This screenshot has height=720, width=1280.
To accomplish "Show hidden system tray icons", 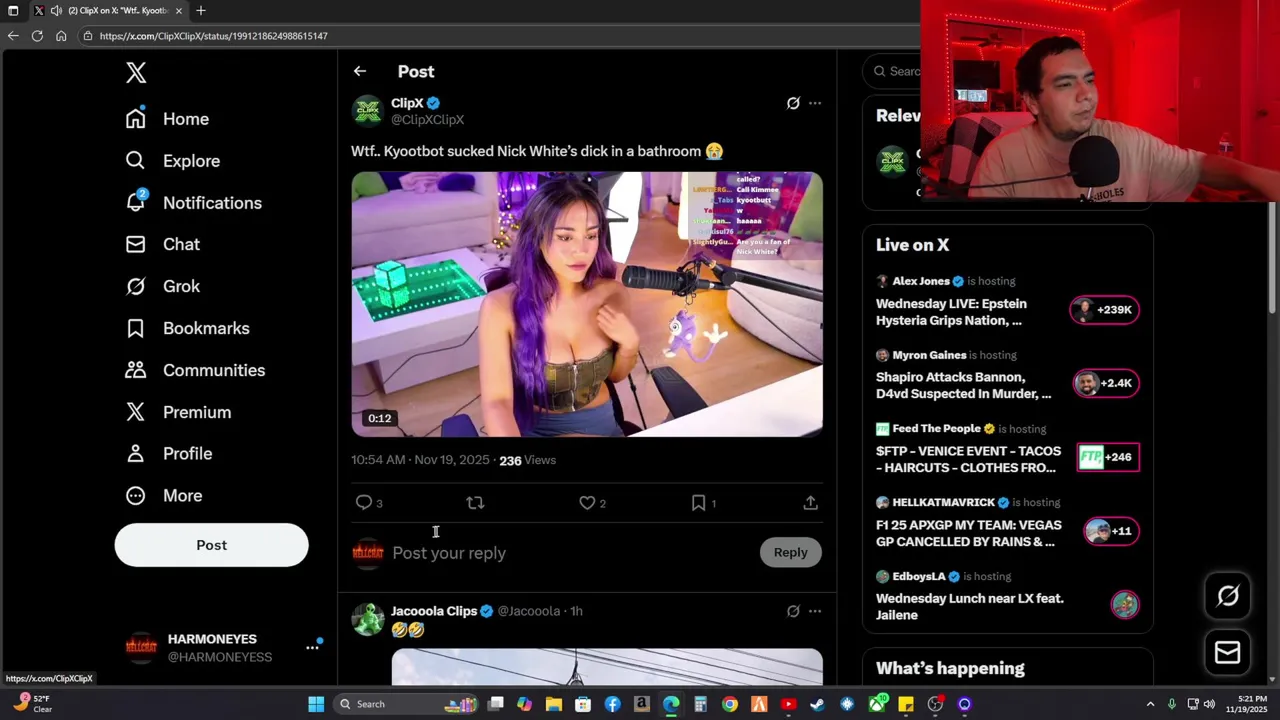I will [1150, 704].
